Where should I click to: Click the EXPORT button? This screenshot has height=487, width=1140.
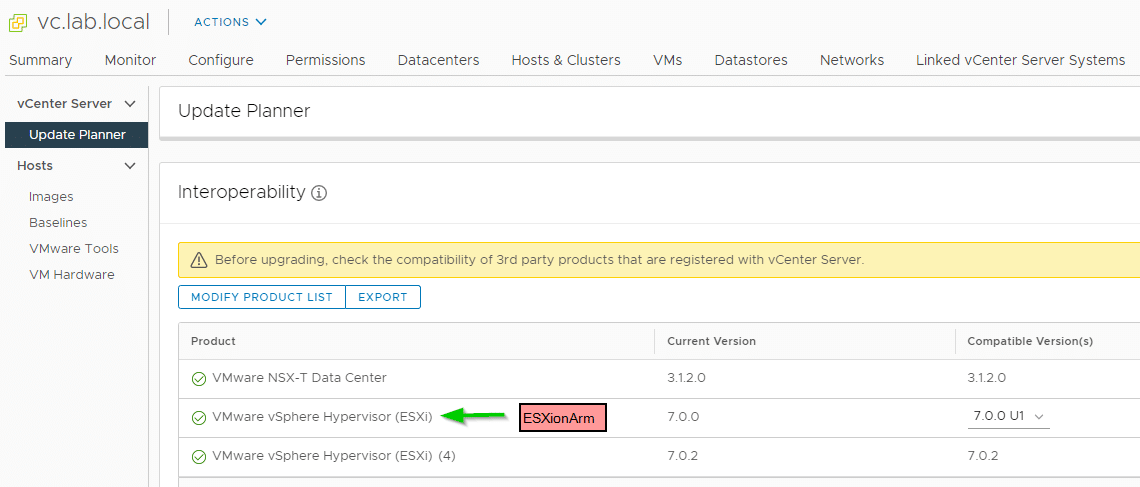coord(383,297)
